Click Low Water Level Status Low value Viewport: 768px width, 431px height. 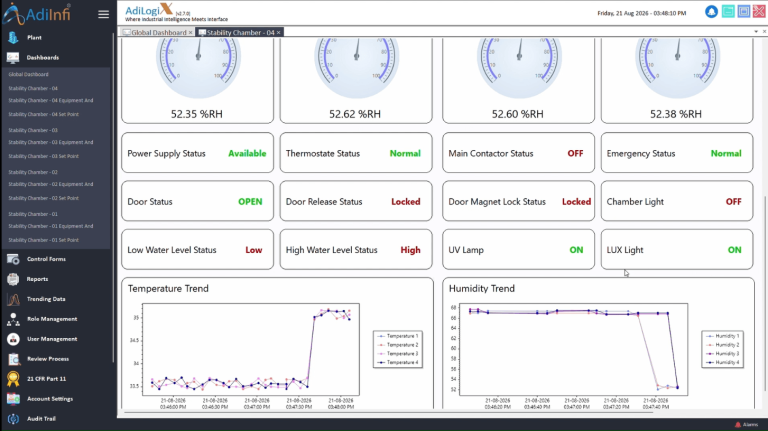click(254, 250)
